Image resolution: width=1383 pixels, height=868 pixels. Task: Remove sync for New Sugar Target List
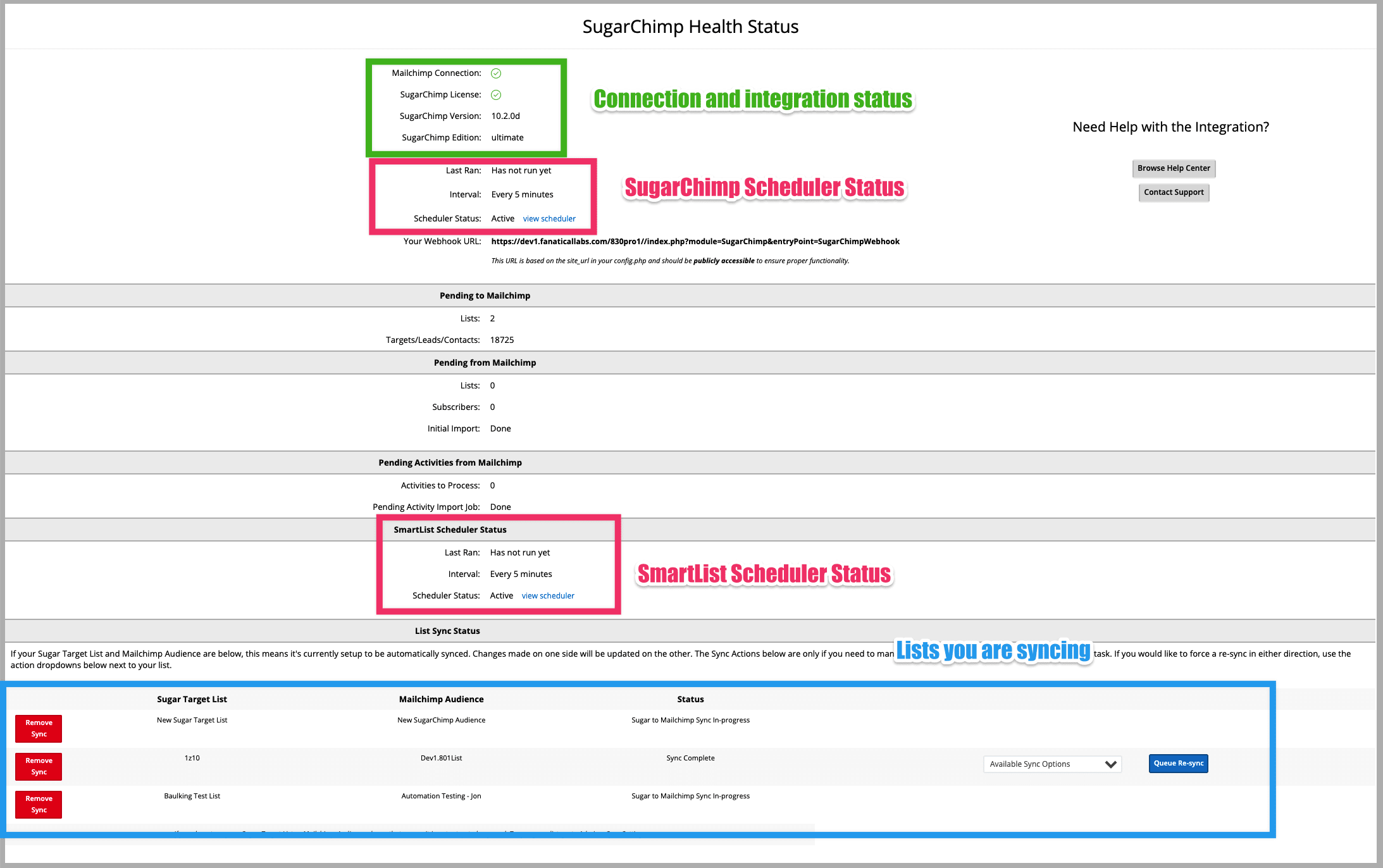39,729
